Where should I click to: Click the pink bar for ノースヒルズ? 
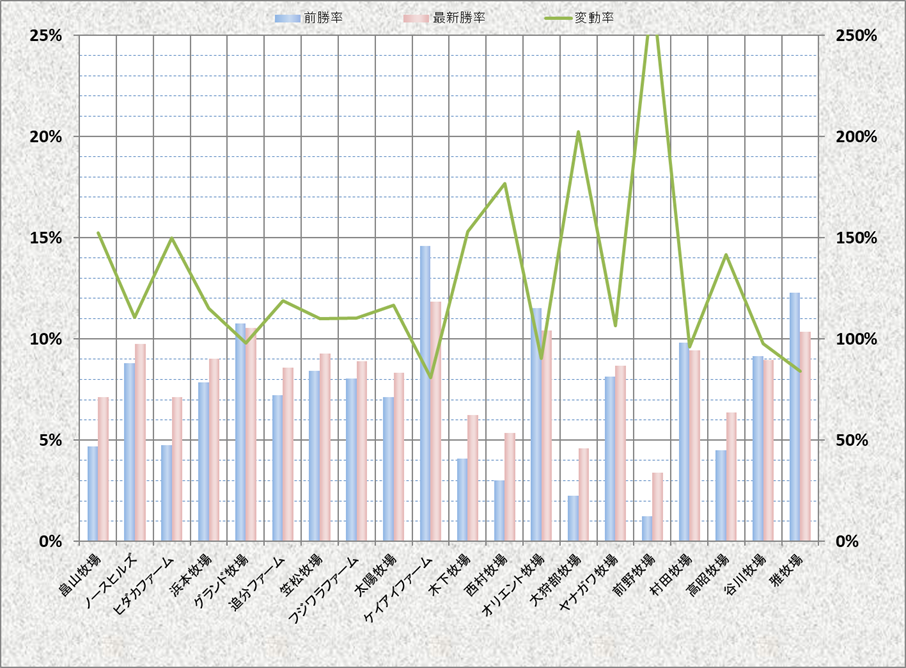tap(141, 442)
